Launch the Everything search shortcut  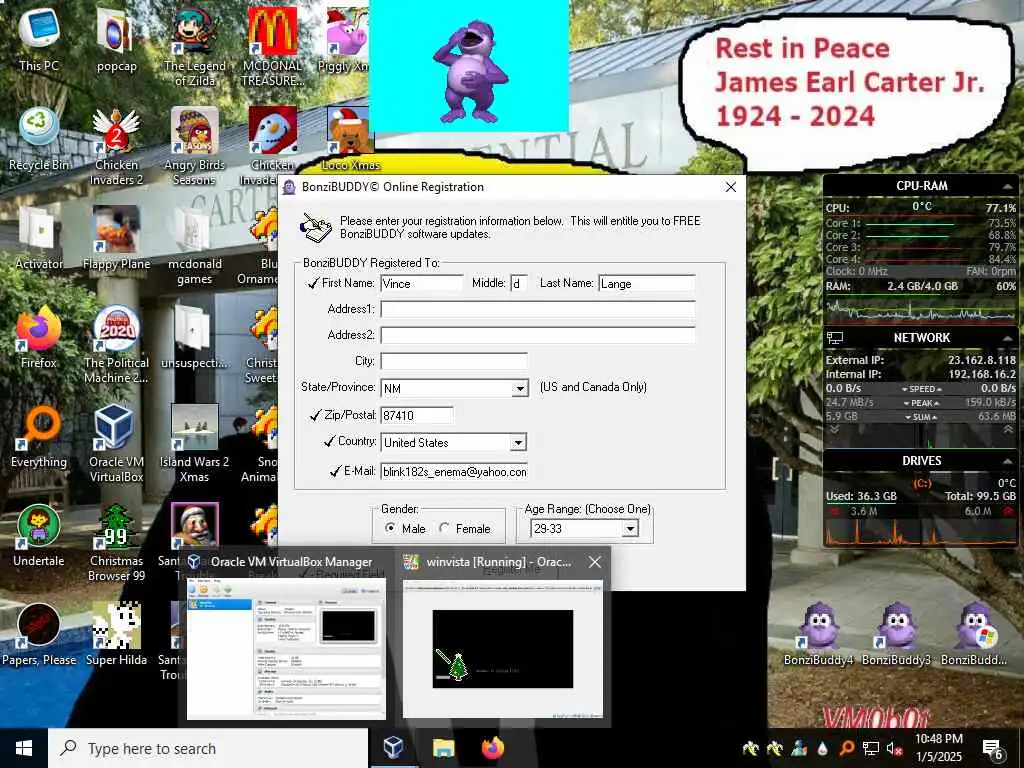39,436
